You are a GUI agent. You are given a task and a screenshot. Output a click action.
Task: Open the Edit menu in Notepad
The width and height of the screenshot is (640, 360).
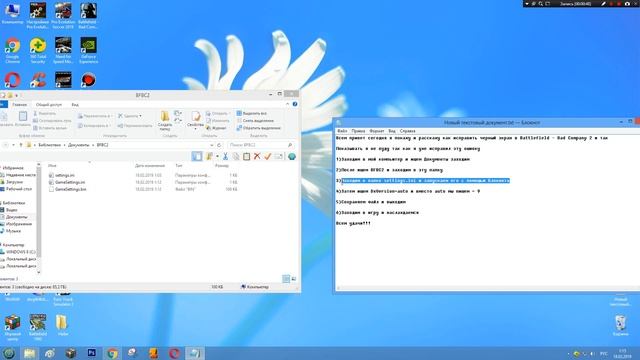(358, 131)
